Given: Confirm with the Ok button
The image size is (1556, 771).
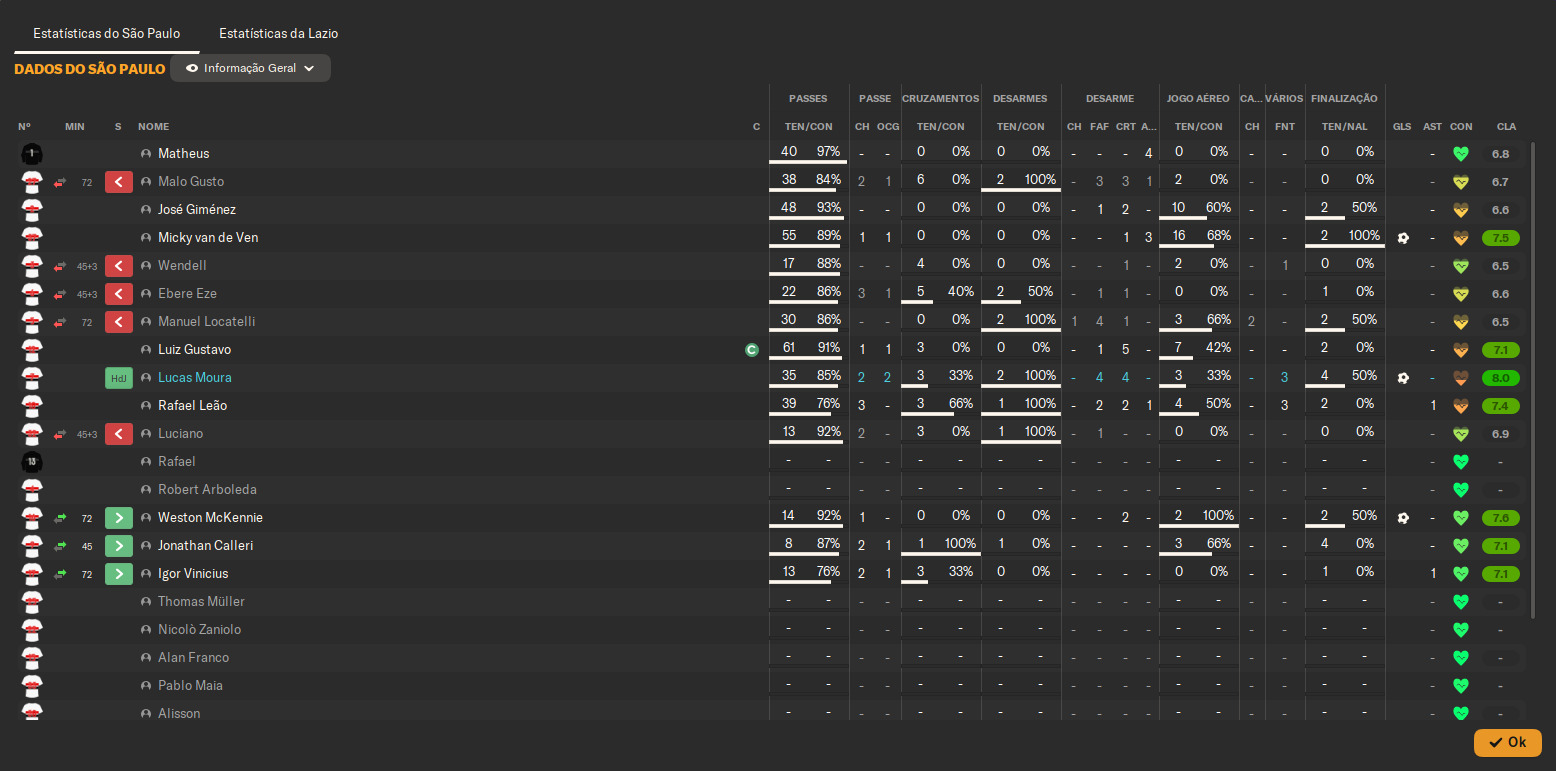Looking at the screenshot, I should 1507,742.
